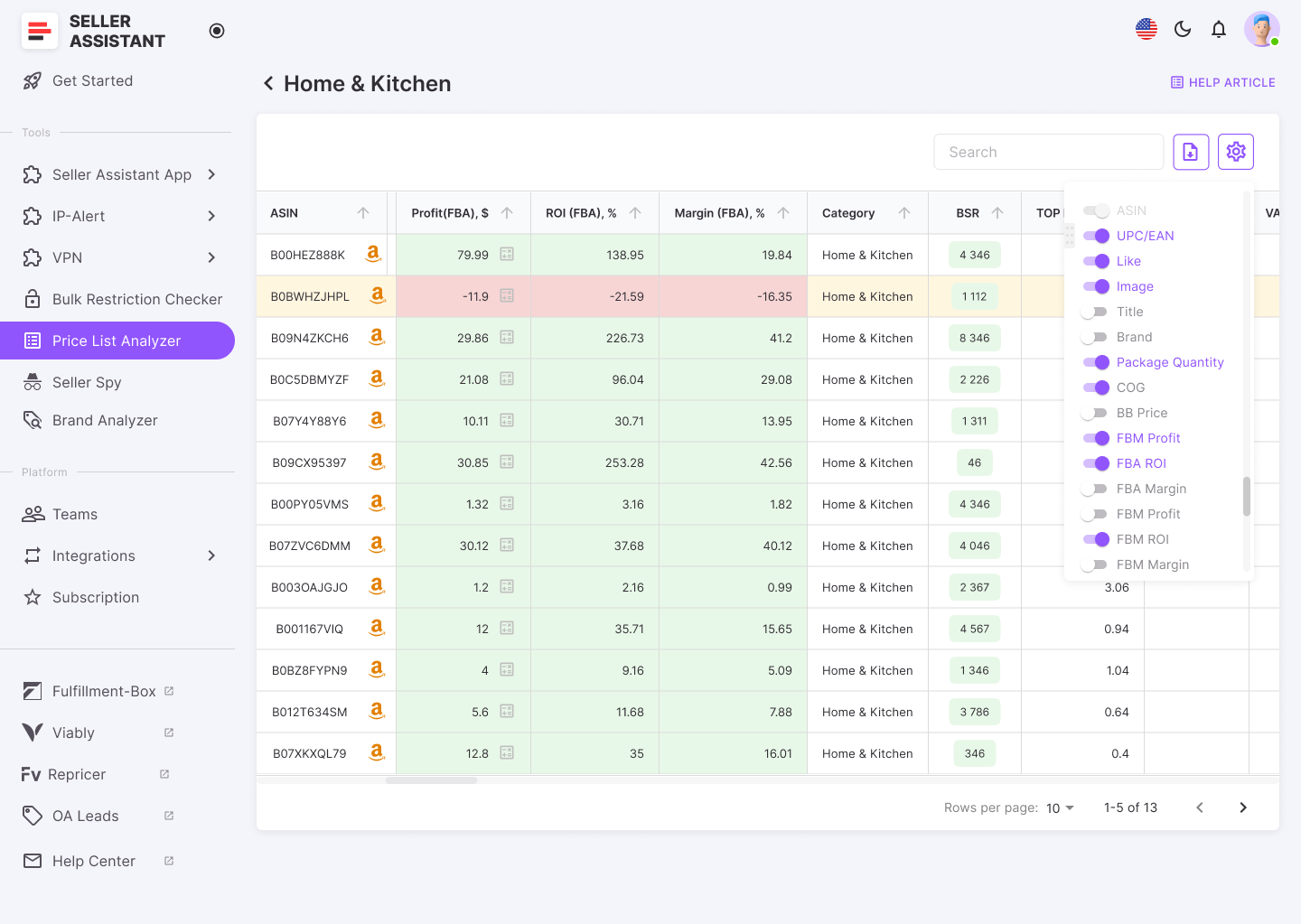Expand the VPN sidebar section
Viewport: 1301px width, 924px height.
[x=66, y=257]
